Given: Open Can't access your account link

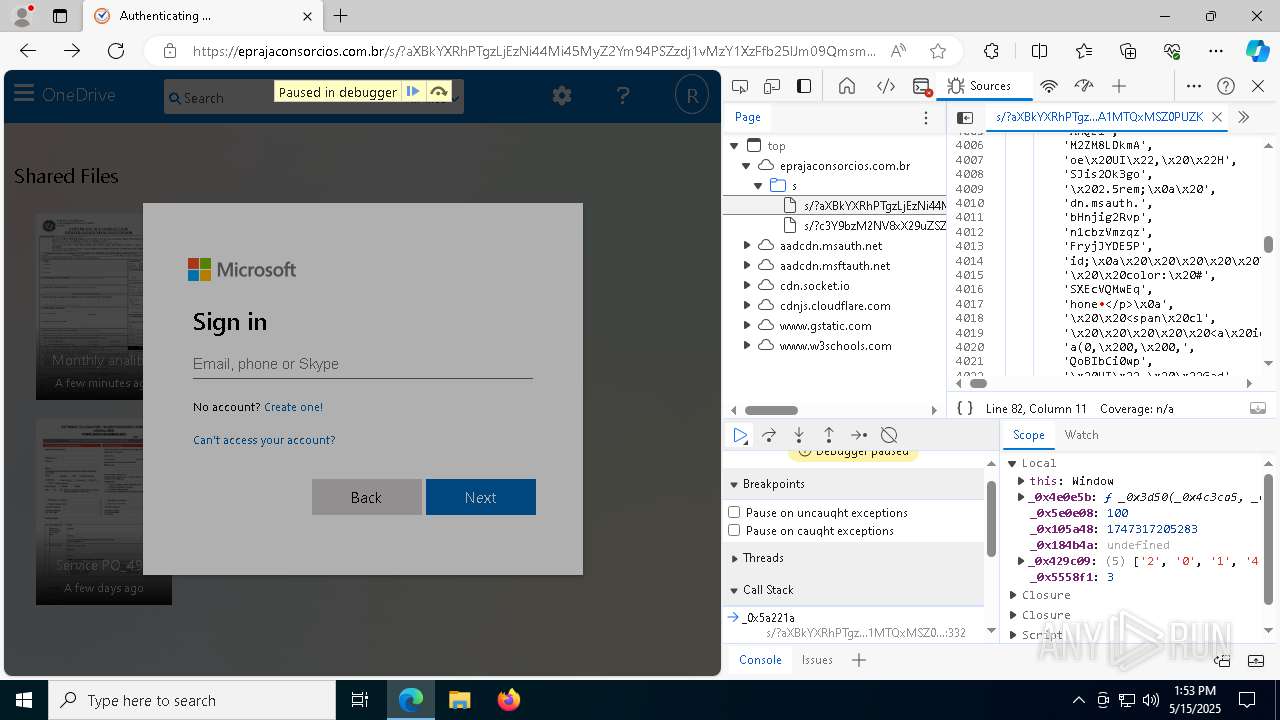Looking at the screenshot, I should [x=264, y=440].
